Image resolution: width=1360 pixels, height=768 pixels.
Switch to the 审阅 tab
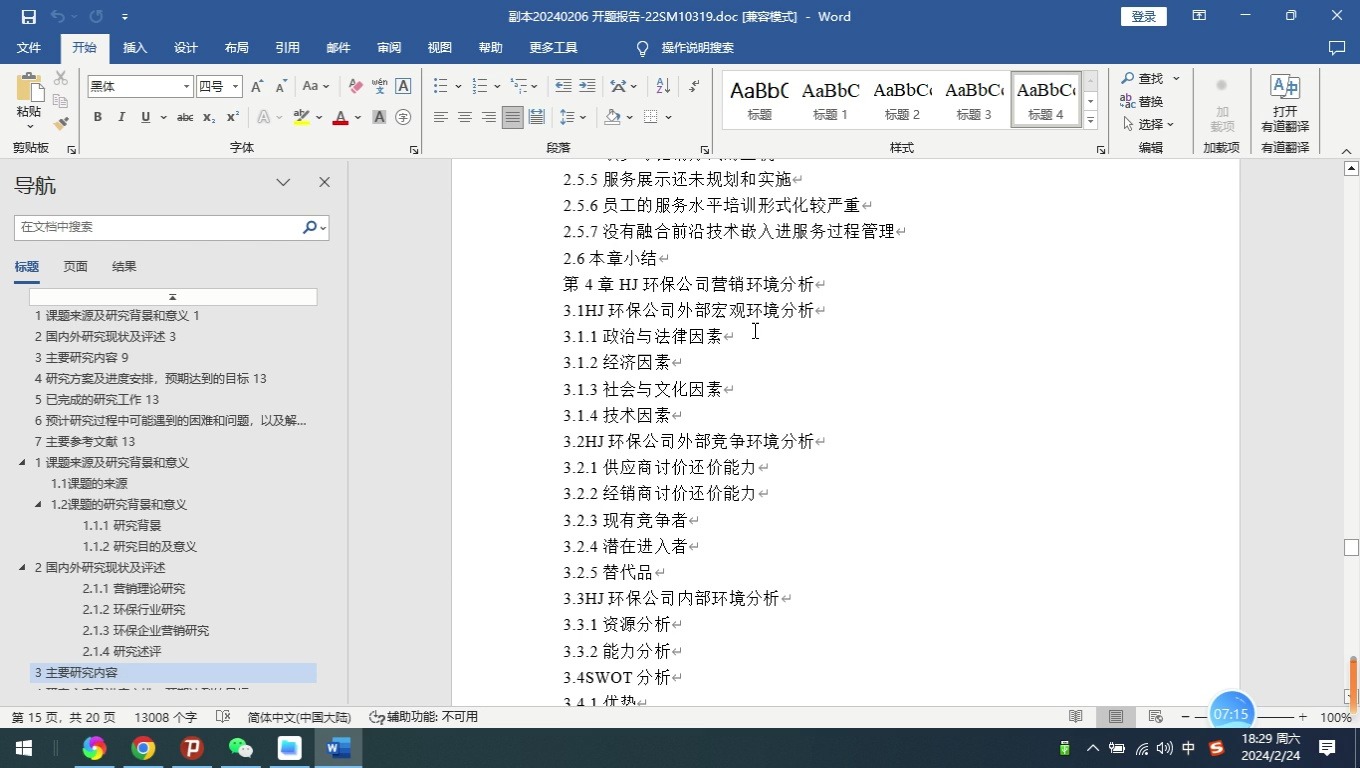pos(389,48)
